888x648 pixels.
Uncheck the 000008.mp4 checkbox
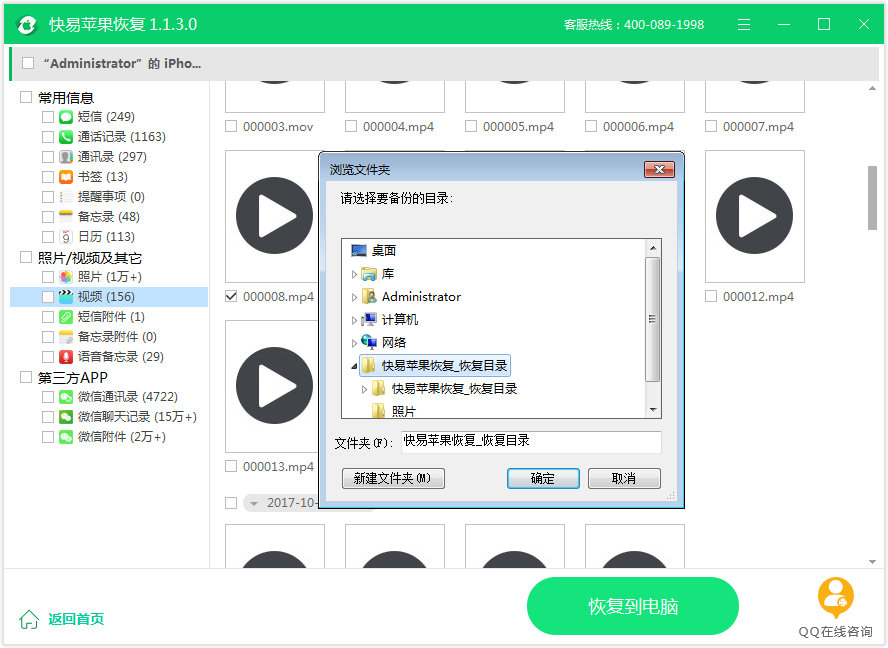point(231,296)
